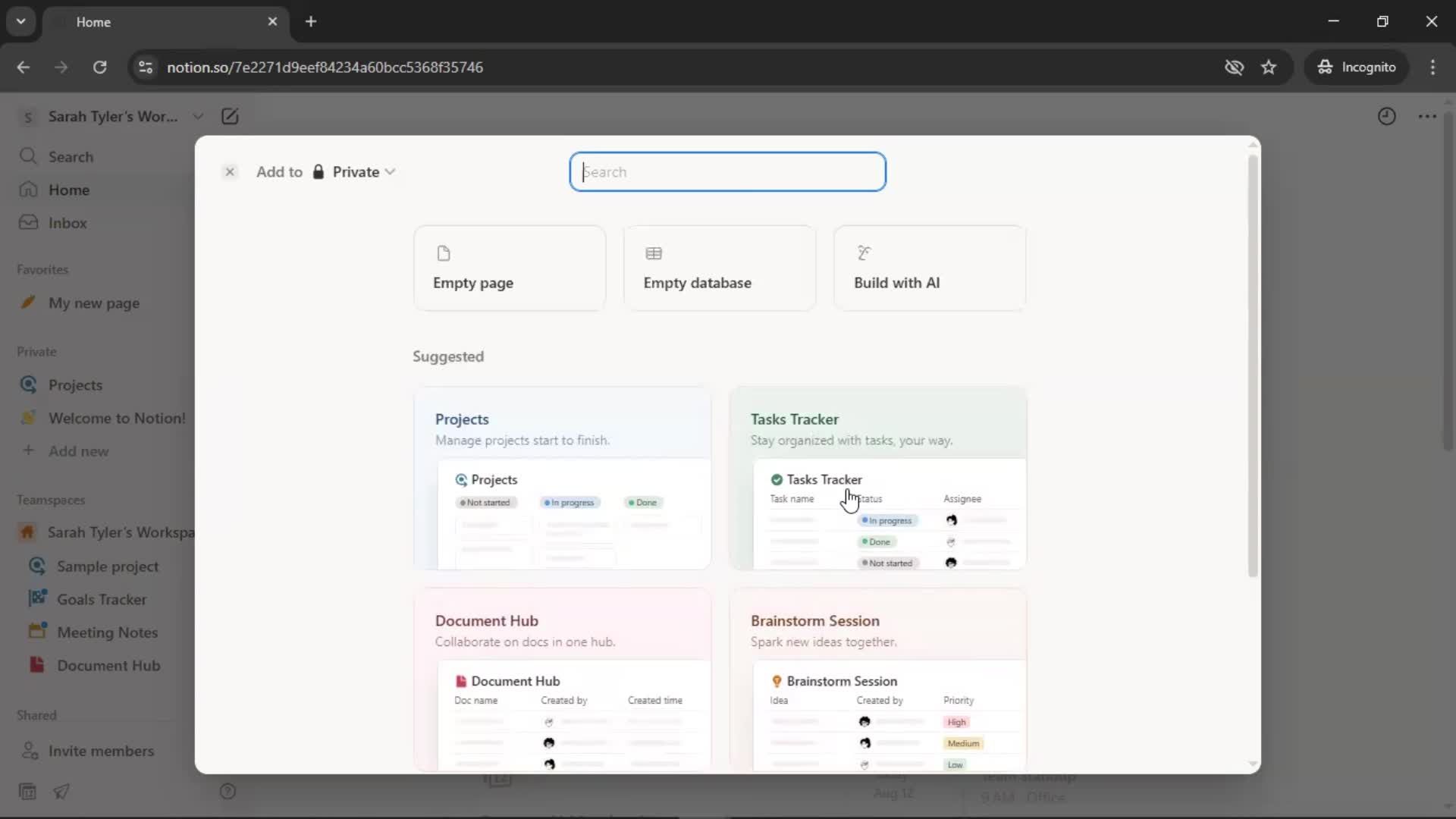Viewport: 1456px width, 819px height.
Task: Click the browser forward arrow
Action: point(61,67)
